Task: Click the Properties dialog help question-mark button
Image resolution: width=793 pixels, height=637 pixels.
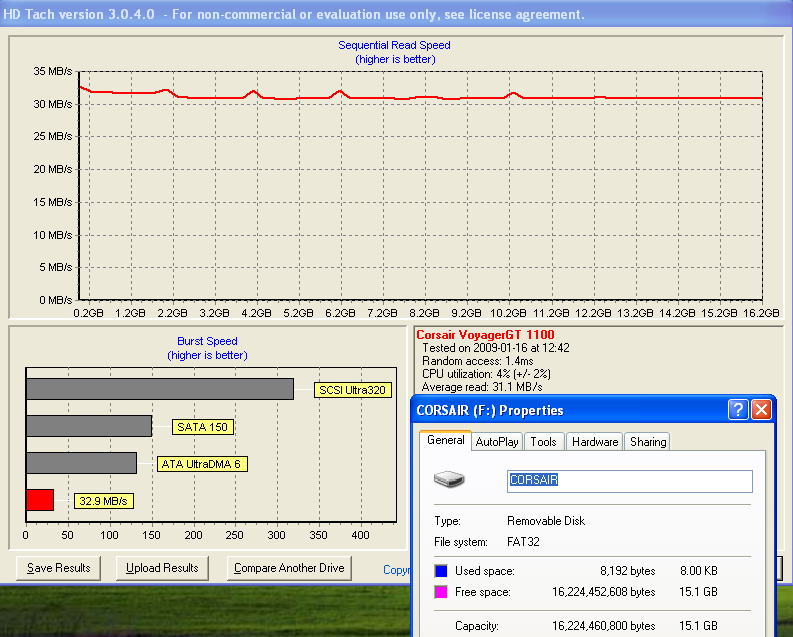Action: (738, 410)
